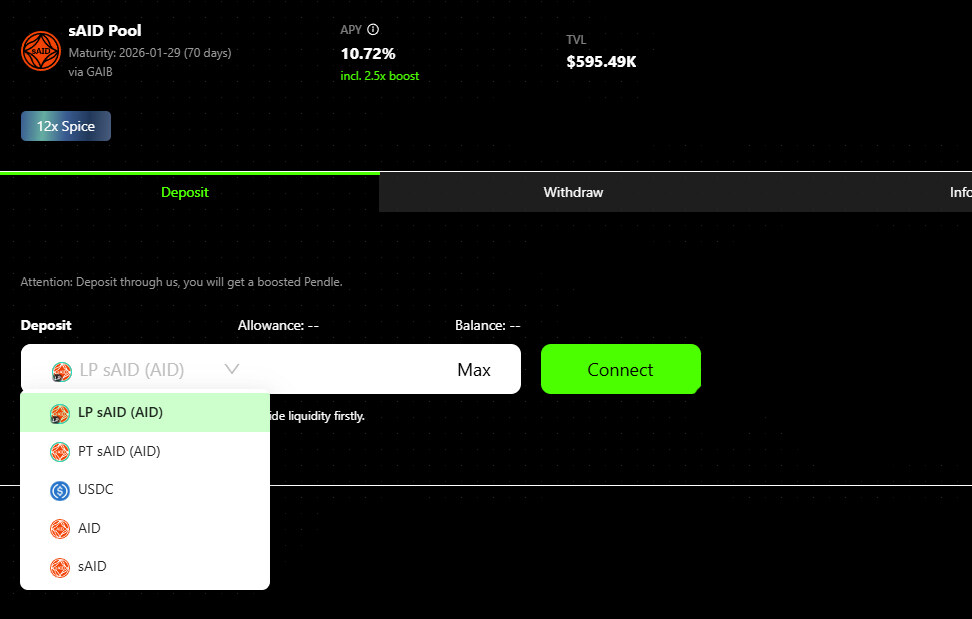This screenshot has height=619, width=972.
Task: Click the LP token icon in deposit field
Action: coord(61,371)
